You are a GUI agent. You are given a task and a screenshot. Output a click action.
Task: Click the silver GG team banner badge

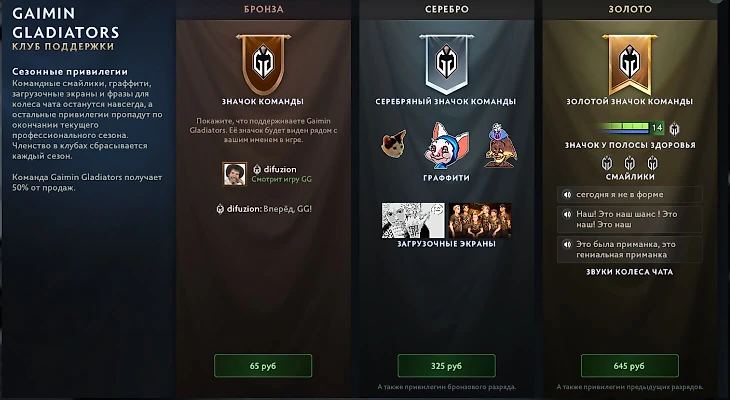(446, 64)
